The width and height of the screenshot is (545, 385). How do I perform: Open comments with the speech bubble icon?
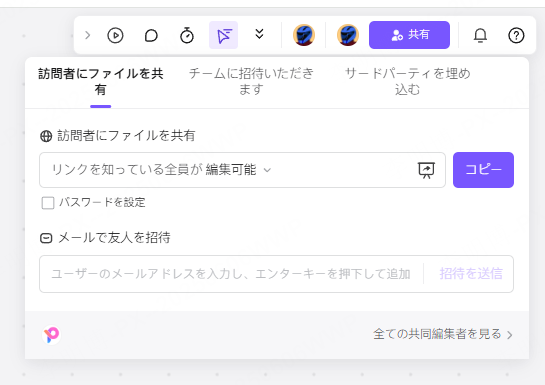coord(151,35)
